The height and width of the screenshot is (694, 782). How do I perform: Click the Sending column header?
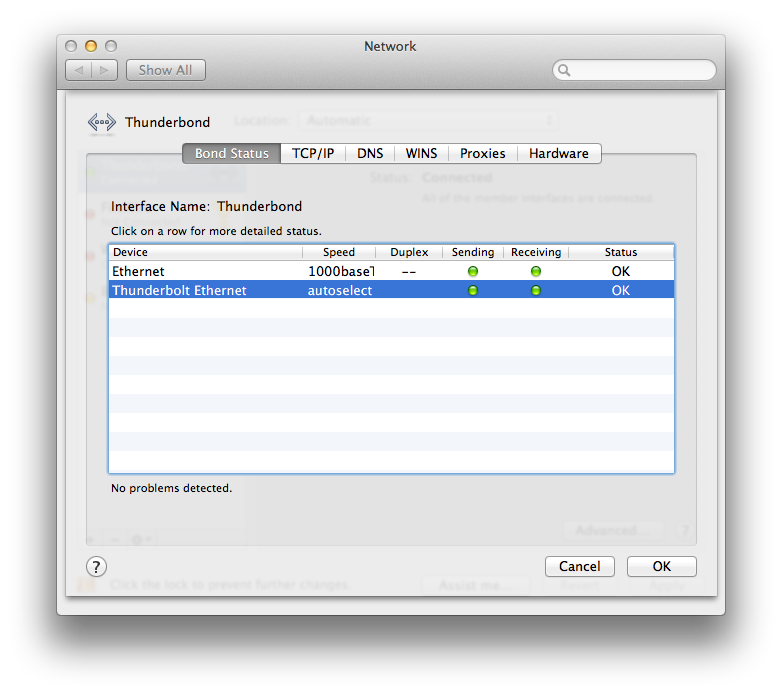click(x=473, y=252)
